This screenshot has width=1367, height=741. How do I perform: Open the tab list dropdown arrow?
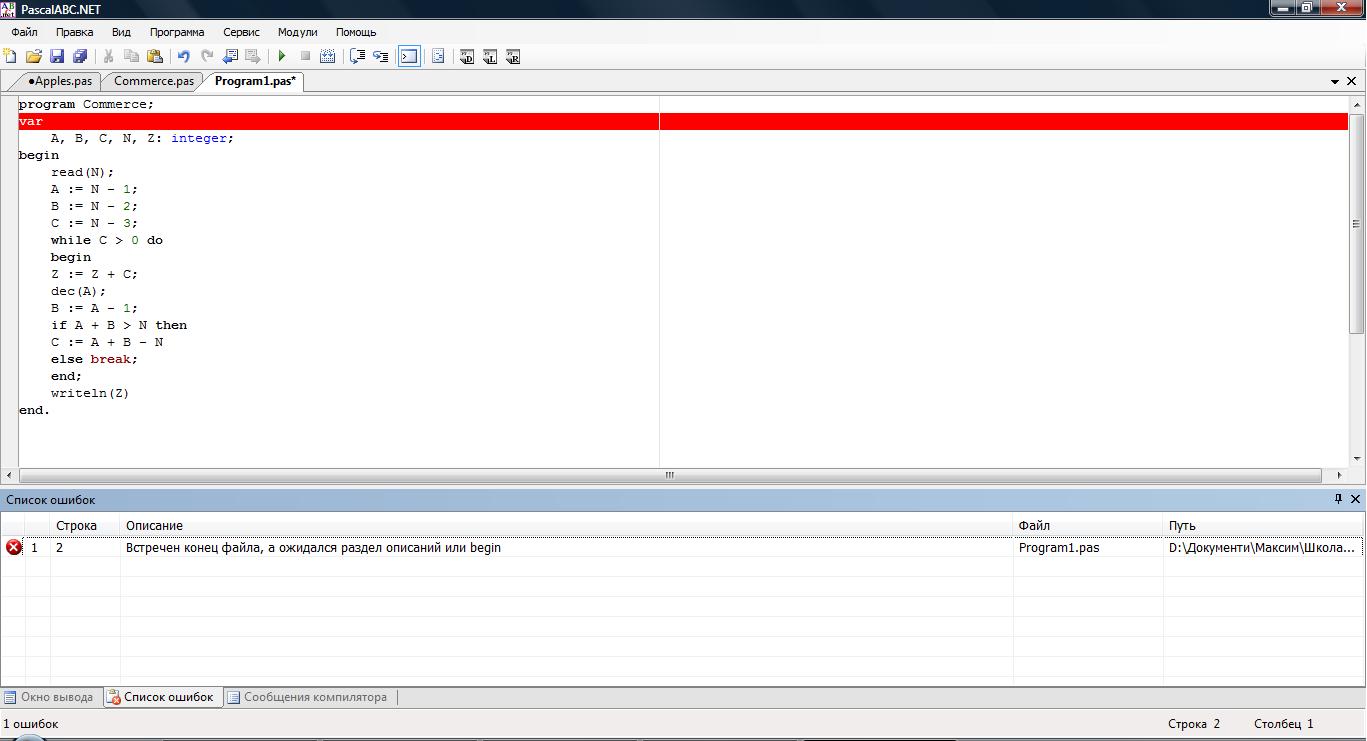tap(1335, 82)
